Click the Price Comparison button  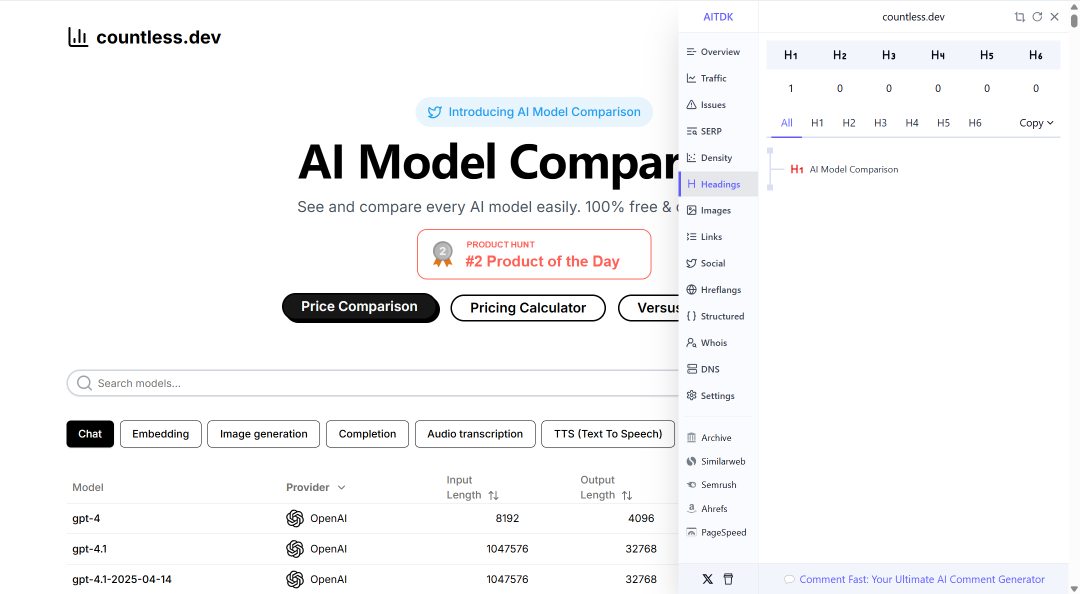[360, 307]
